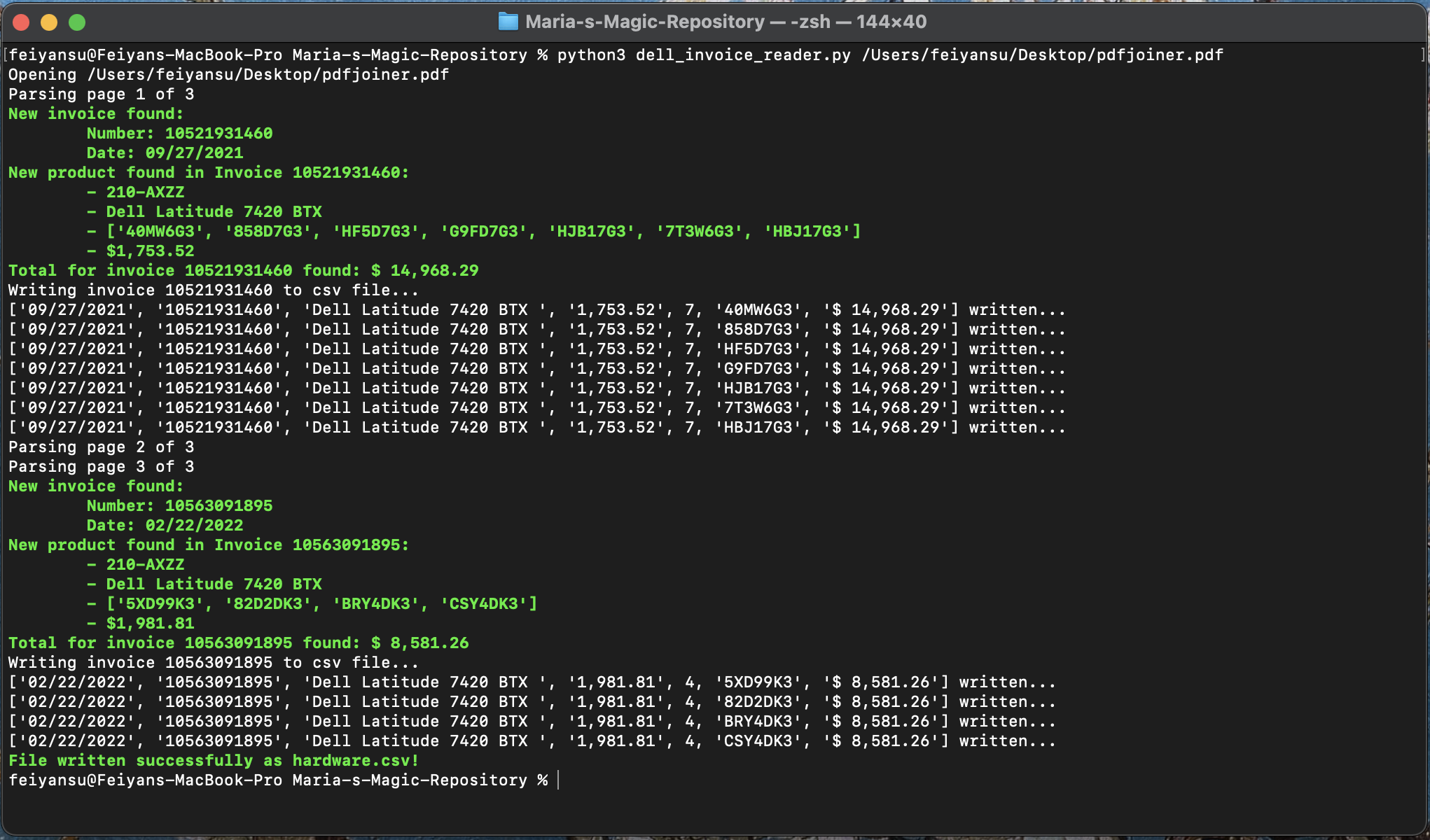Click 'Parsing page 3 of 3' line
Screen dimensions: 1430x840
click(x=102, y=467)
